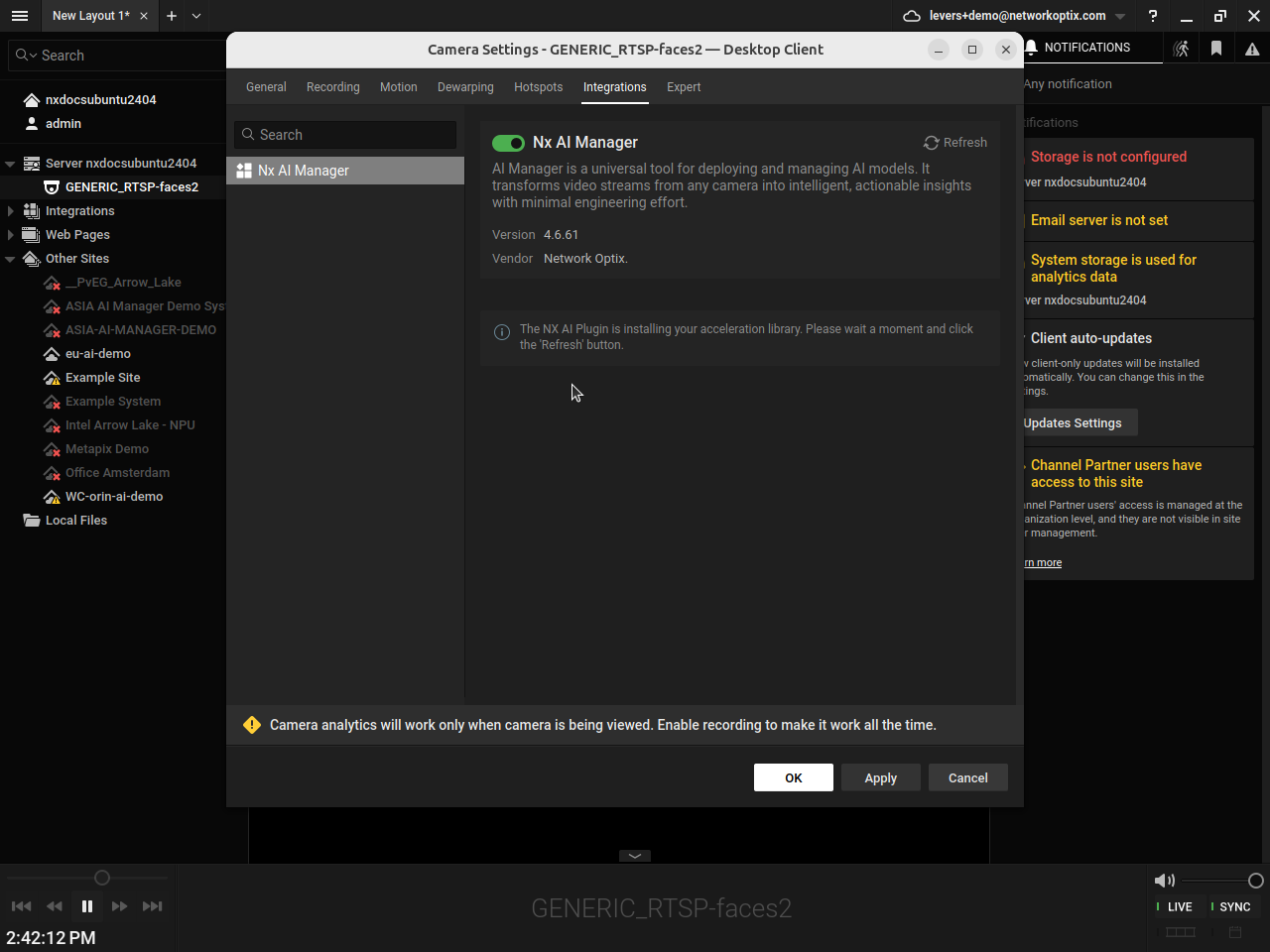The height and width of the screenshot is (952, 1270).
Task: Jump to next chunk in playback
Action: pos(152,906)
